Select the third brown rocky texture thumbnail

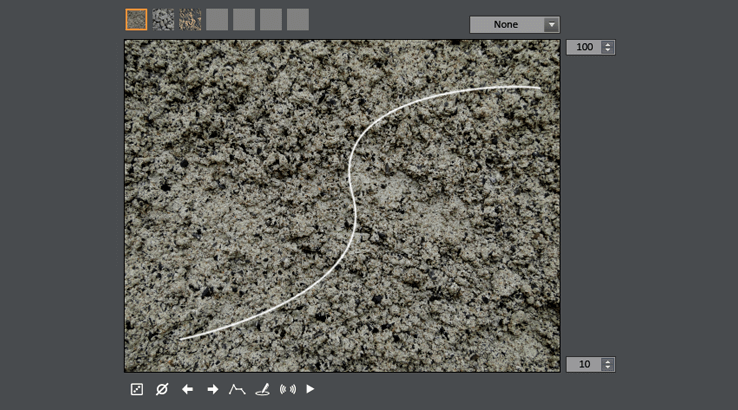(190, 20)
